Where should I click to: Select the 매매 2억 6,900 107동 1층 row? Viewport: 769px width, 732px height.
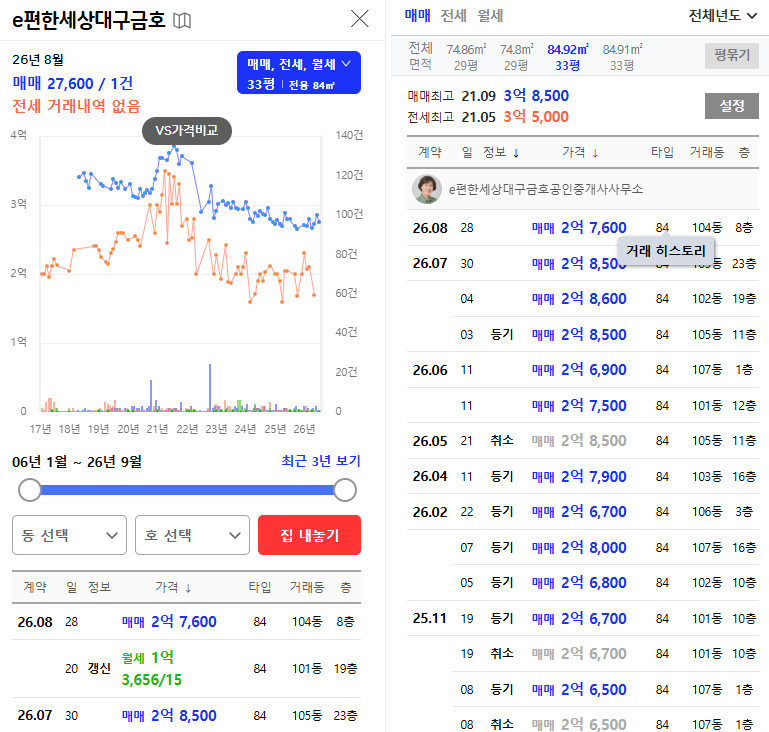point(583,370)
